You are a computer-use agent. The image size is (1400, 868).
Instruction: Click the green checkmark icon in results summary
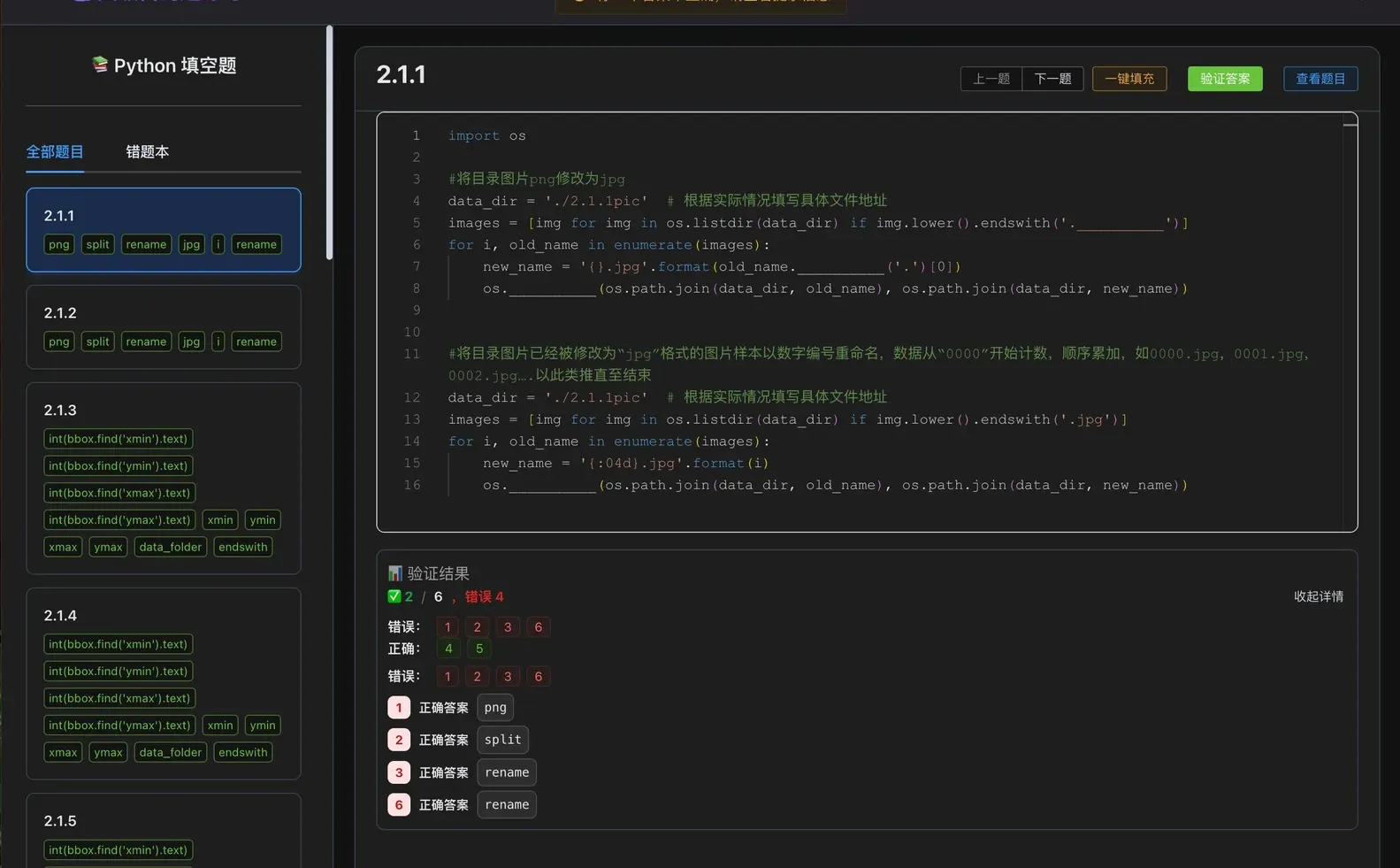coord(394,596)
